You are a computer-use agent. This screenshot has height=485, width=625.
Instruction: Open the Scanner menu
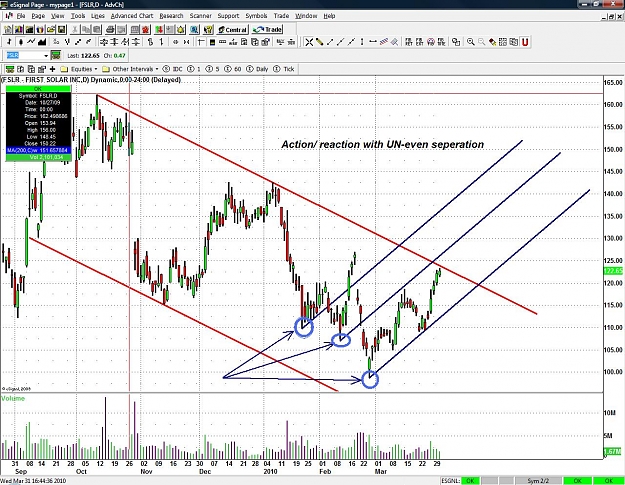coord(200,16)
